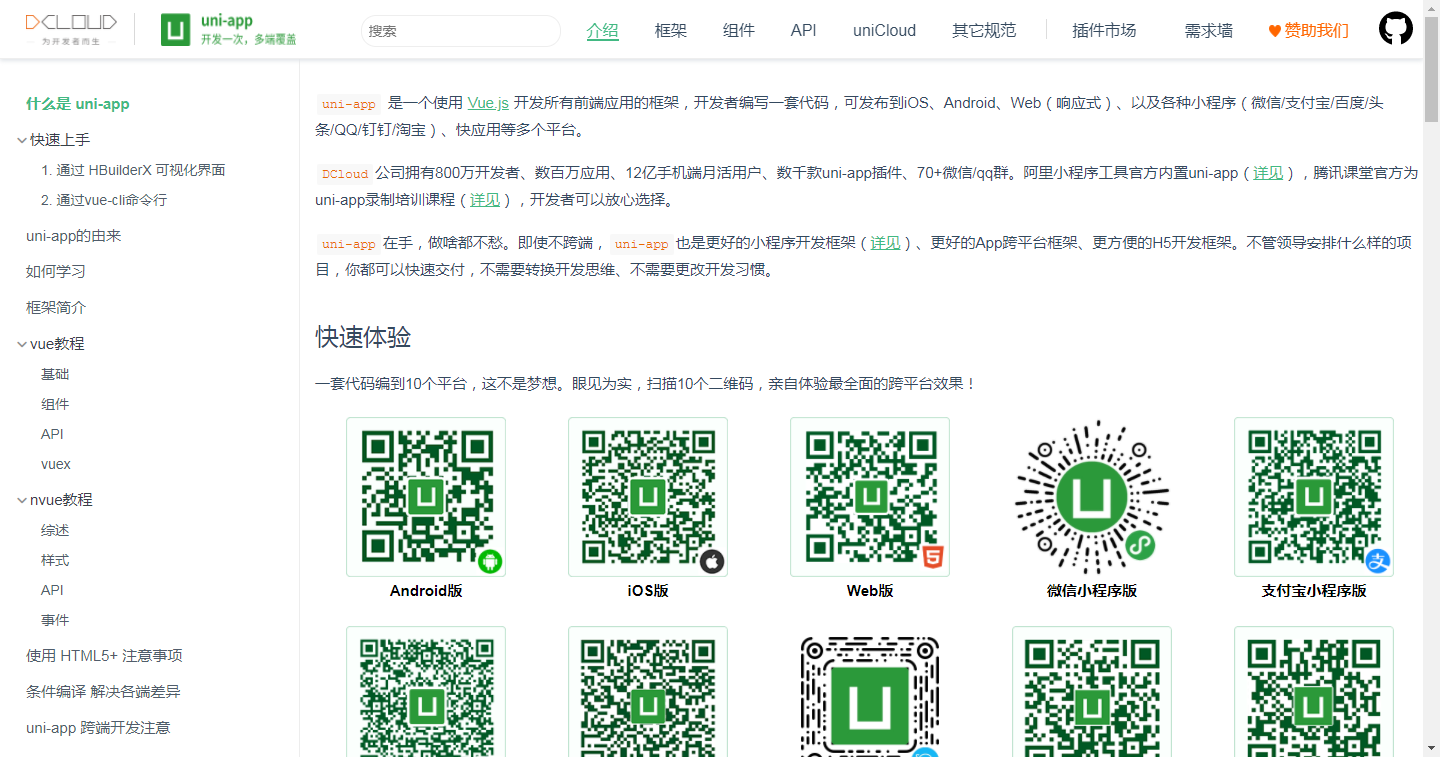Open uni-app的由来 sidebar item
1440x757 pixels.
click(74, 236)
